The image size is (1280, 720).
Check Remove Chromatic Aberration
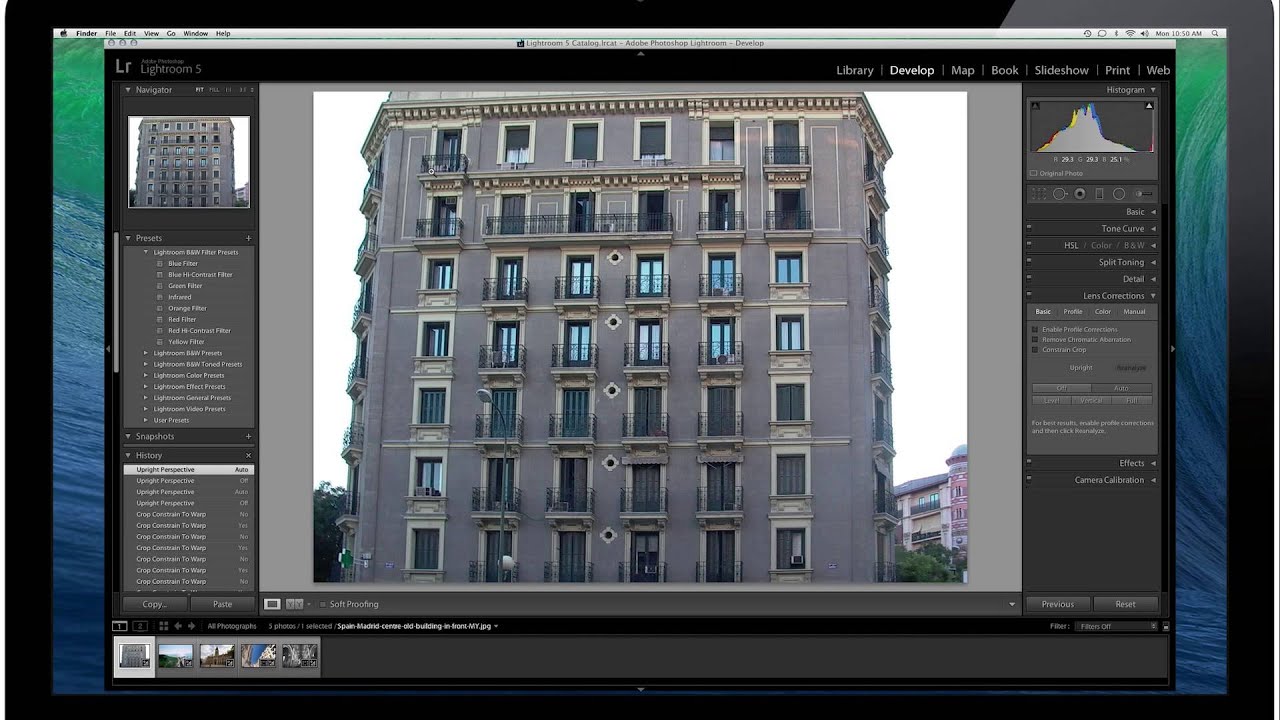tap(1035, 339)
